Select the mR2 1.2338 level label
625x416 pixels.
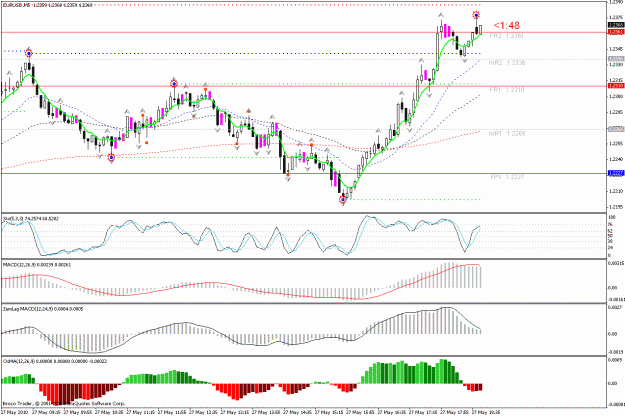click(x=507, y=63)
